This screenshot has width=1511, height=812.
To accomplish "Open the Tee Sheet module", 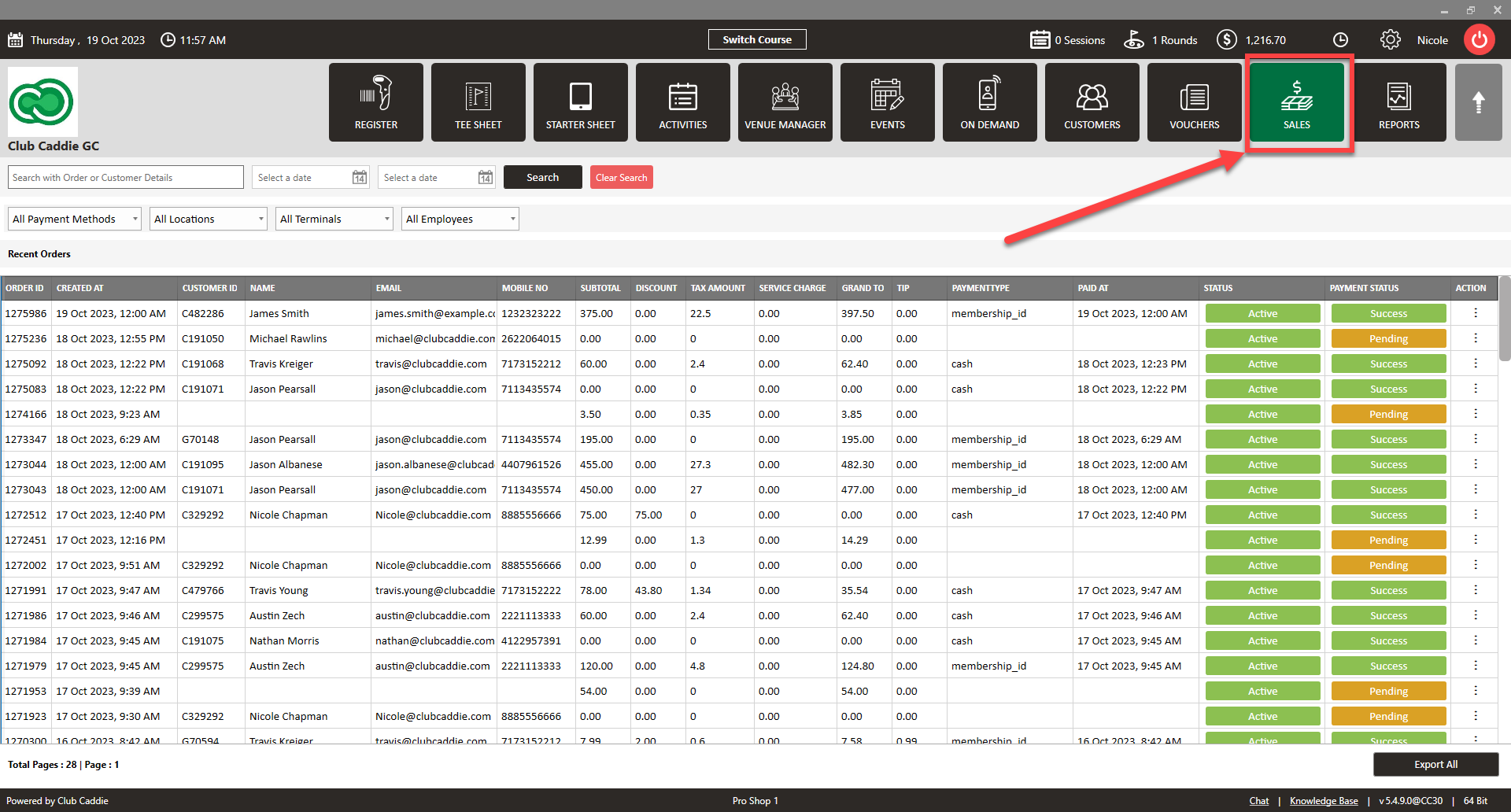I will (x=478, y=102).
